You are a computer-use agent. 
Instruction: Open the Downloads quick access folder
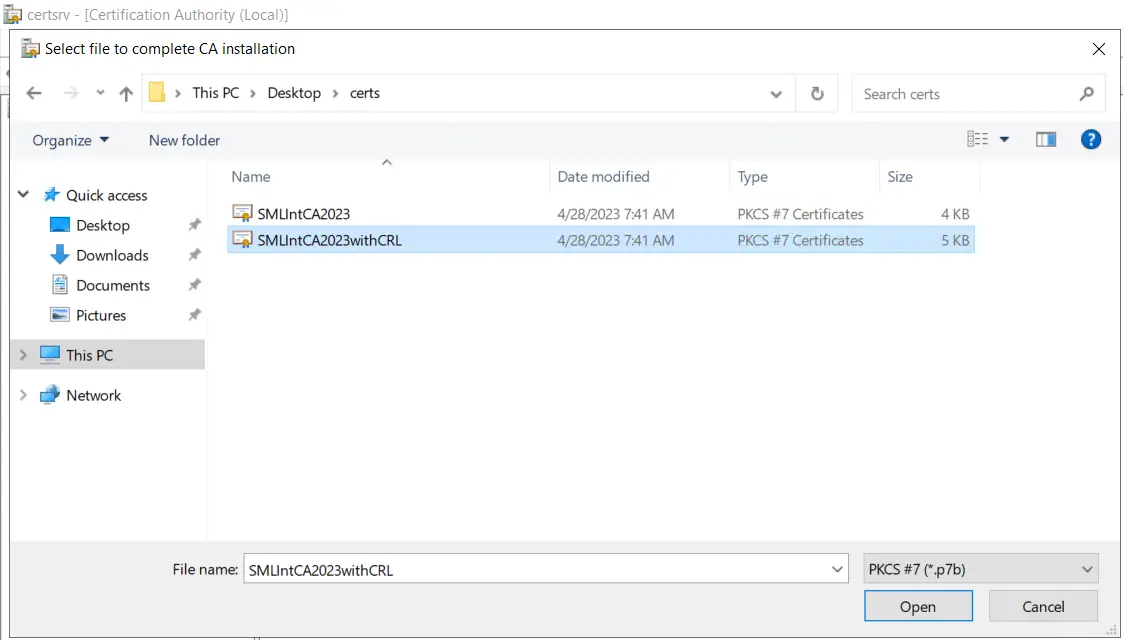click(x=112, y=255)
